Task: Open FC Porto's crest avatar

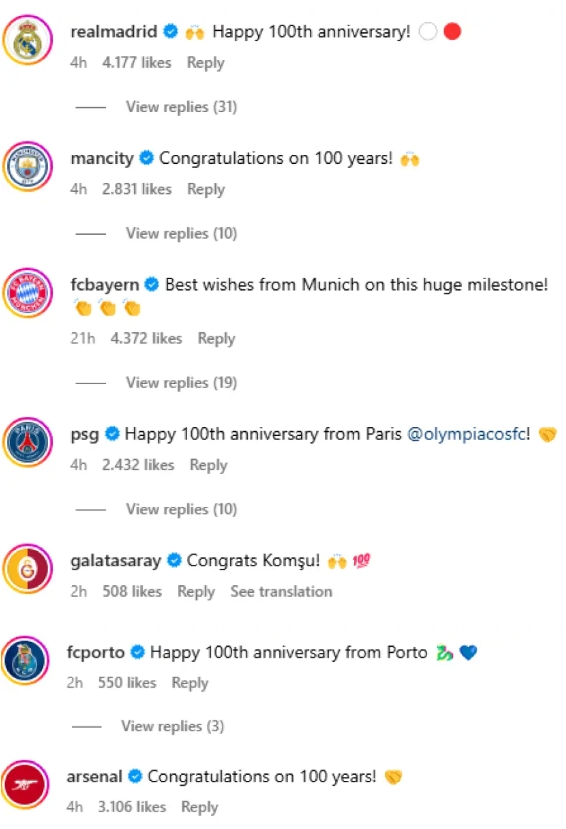Action: point(25,660)
